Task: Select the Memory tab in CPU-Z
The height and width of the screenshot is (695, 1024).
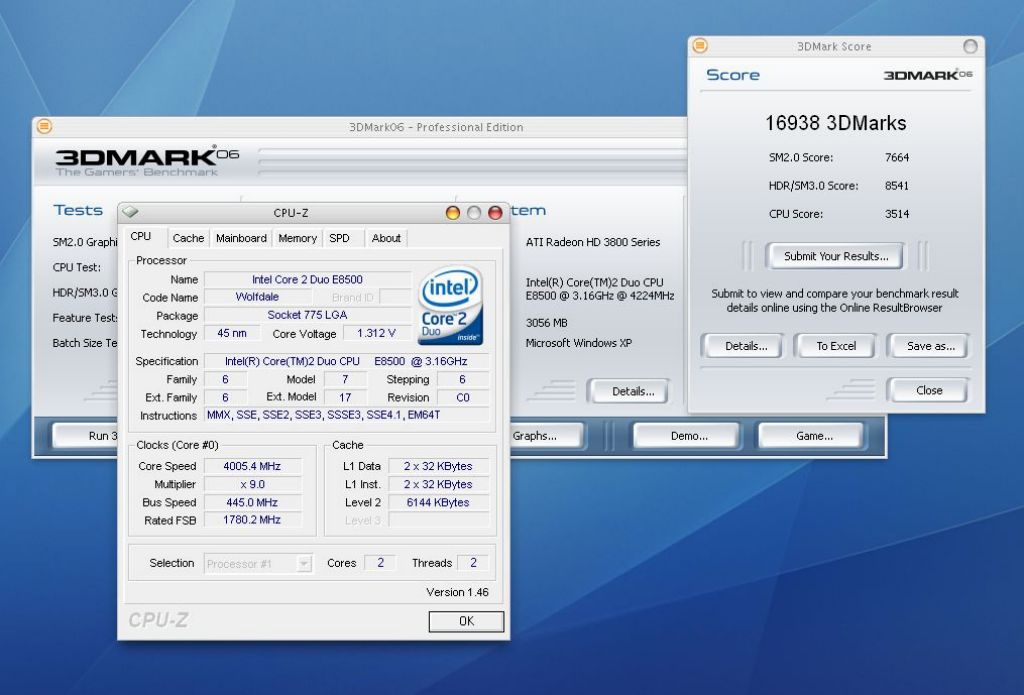Action: coord(297,238)
